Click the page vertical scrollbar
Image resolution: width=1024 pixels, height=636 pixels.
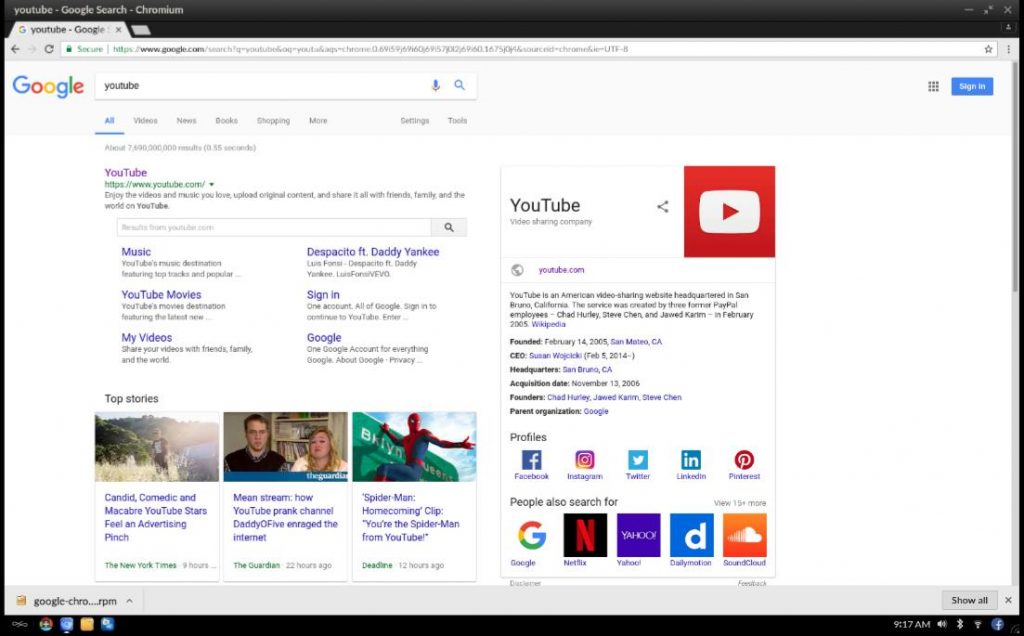pos(1015,176)
